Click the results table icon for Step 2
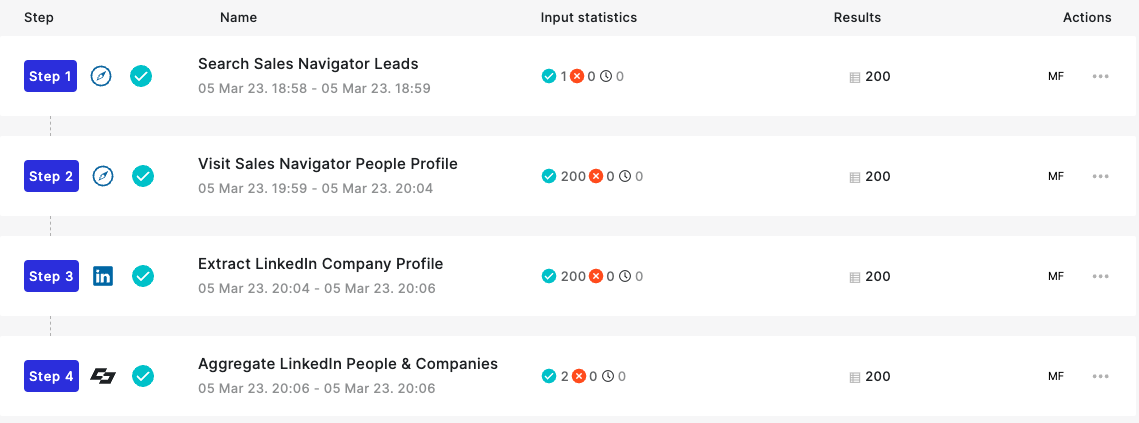 pos(855,177)
